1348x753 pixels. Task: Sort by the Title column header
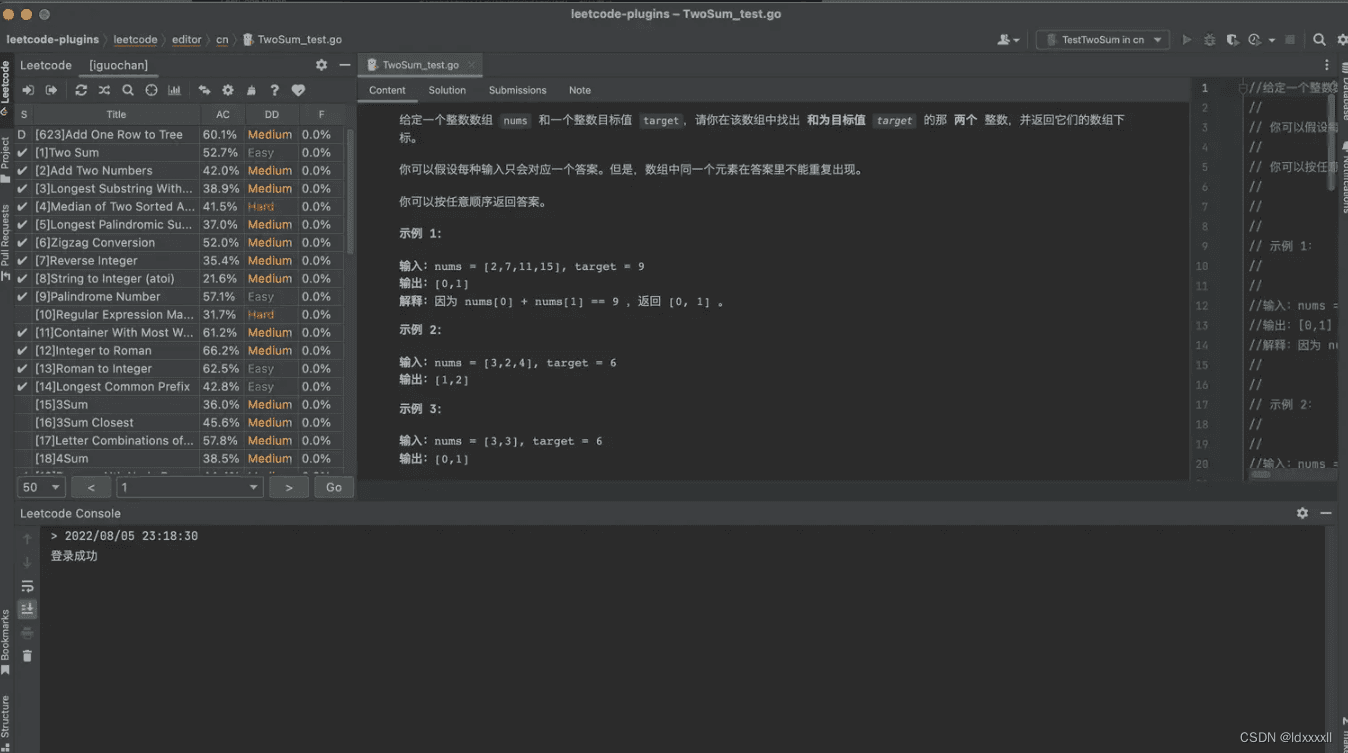click(x=116, y=114)
